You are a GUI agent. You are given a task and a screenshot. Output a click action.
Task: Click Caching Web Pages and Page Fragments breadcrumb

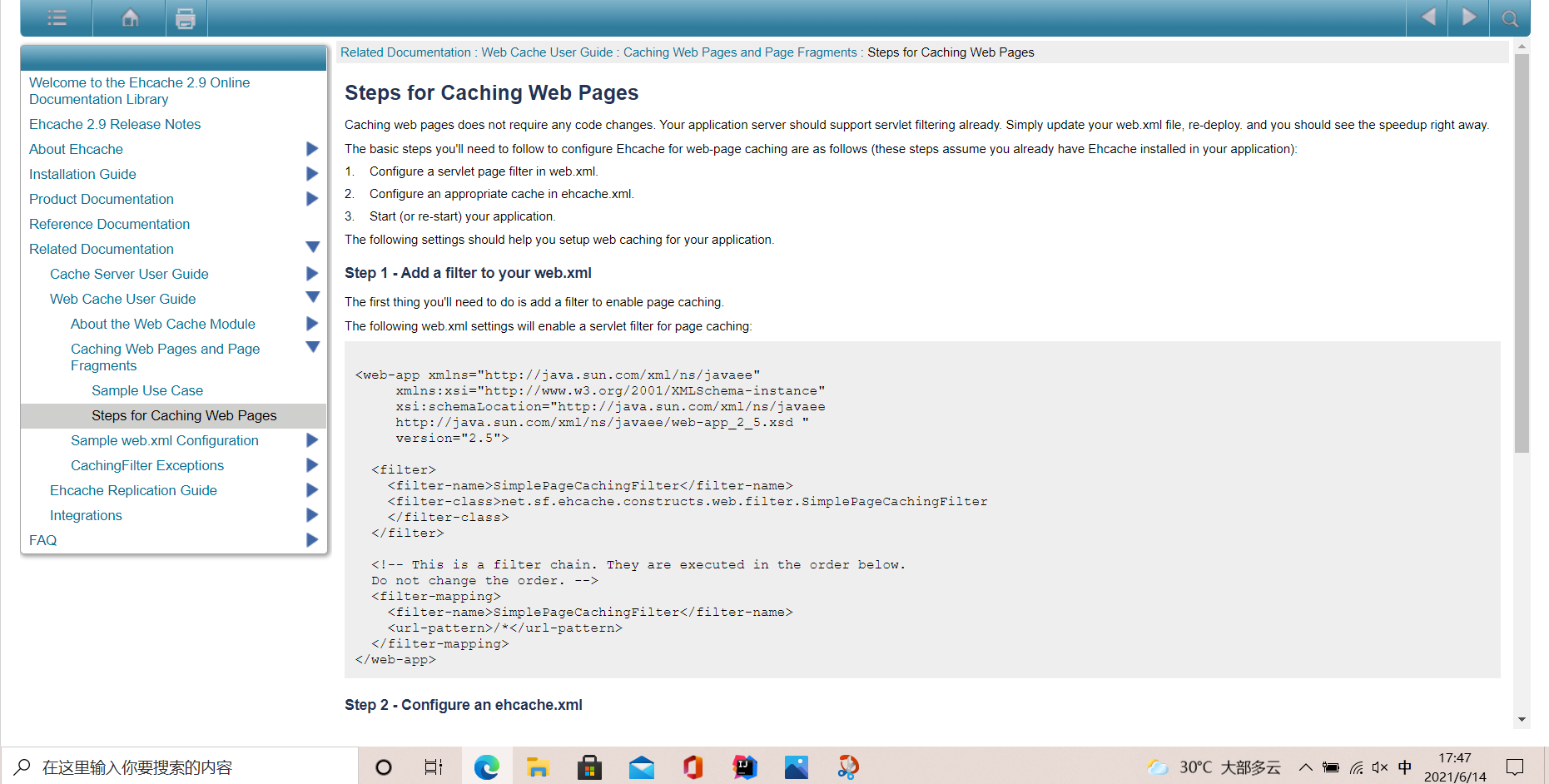pyautogui.click(x=740, y=52)
